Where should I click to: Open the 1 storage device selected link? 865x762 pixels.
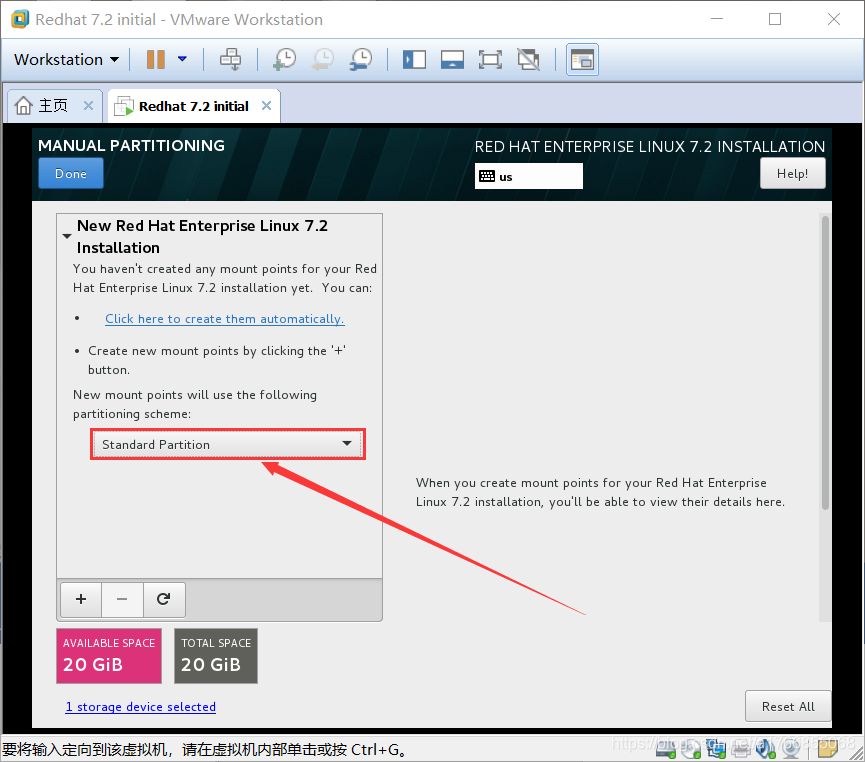[x=141, y=707]
